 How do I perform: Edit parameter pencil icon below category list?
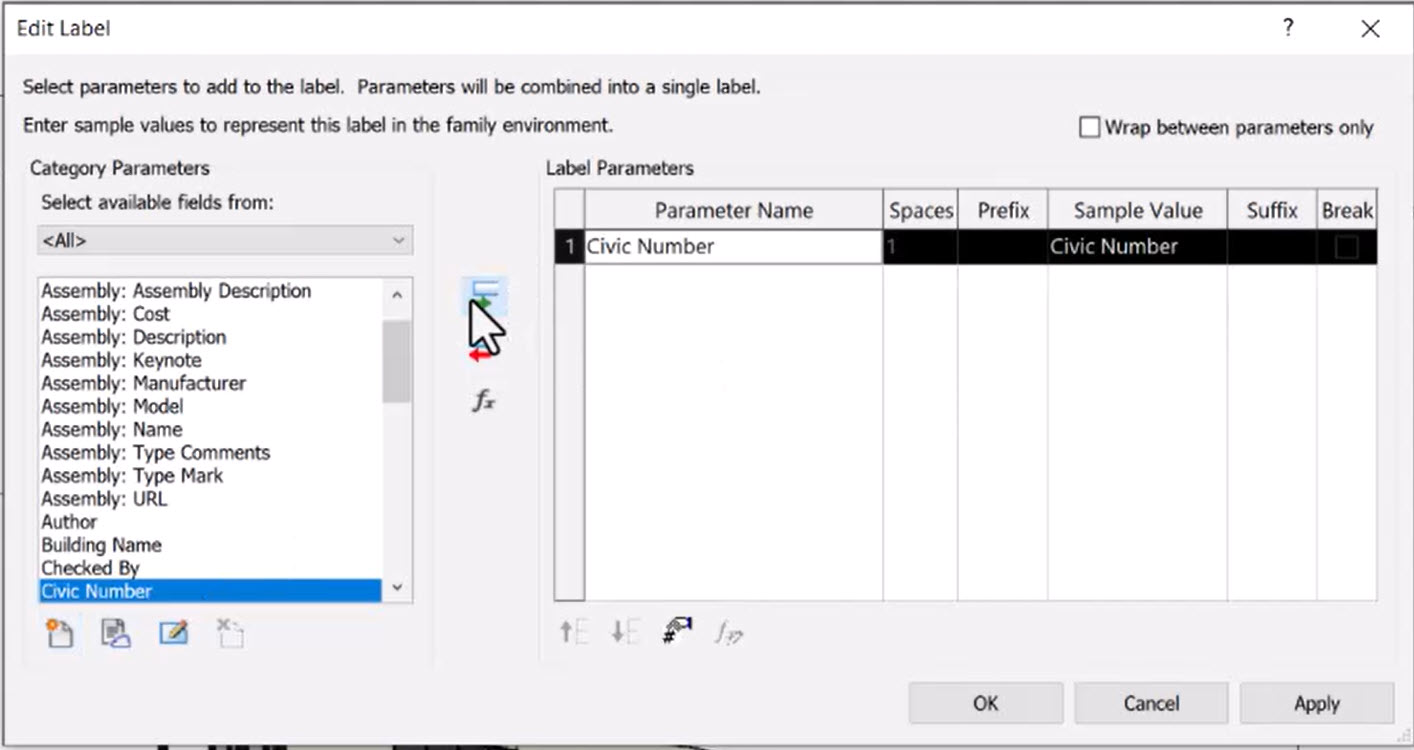click(173, 633)
